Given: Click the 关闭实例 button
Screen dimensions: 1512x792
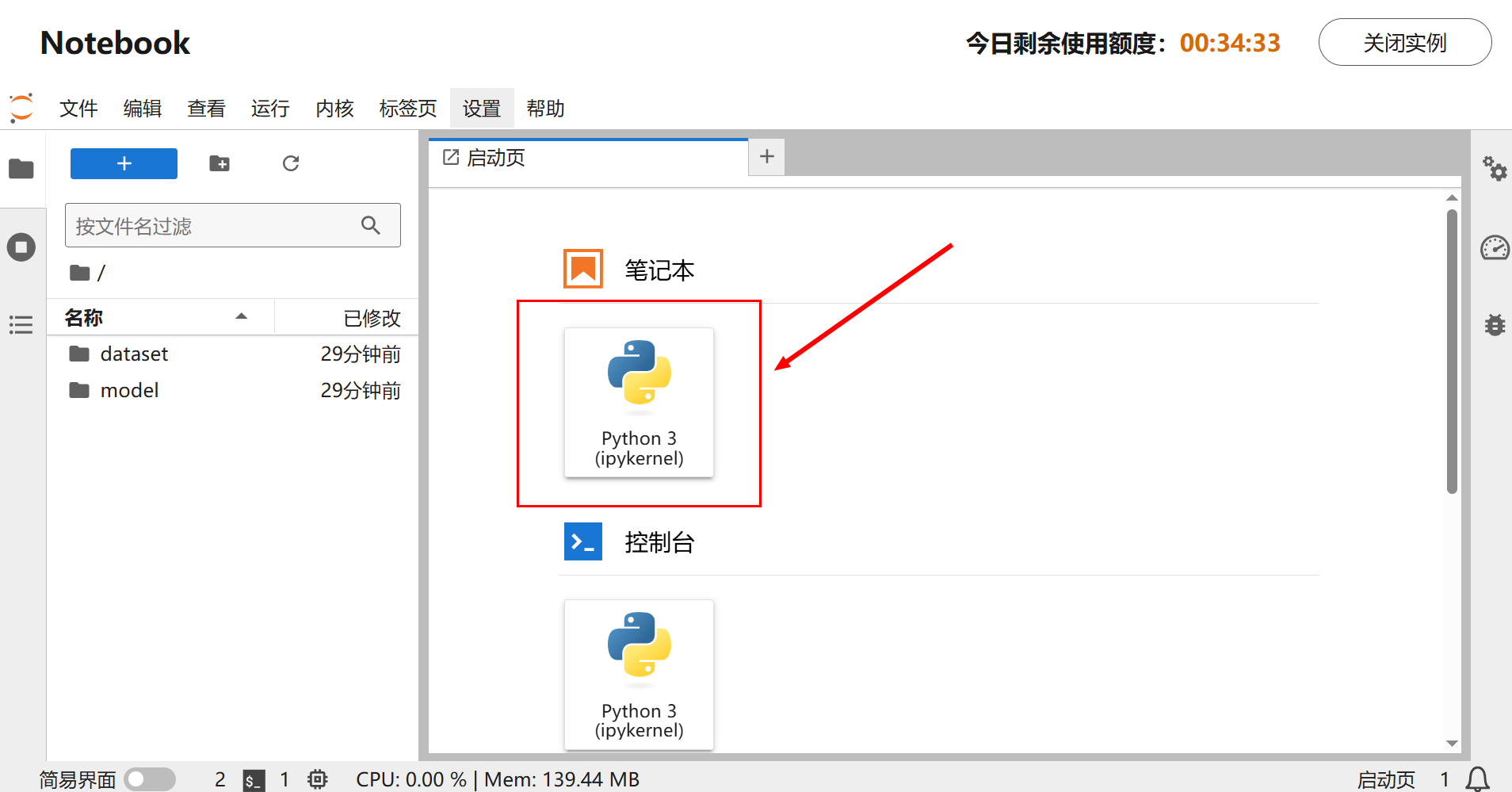Looking at the screenshot, I should (1405, 42).
